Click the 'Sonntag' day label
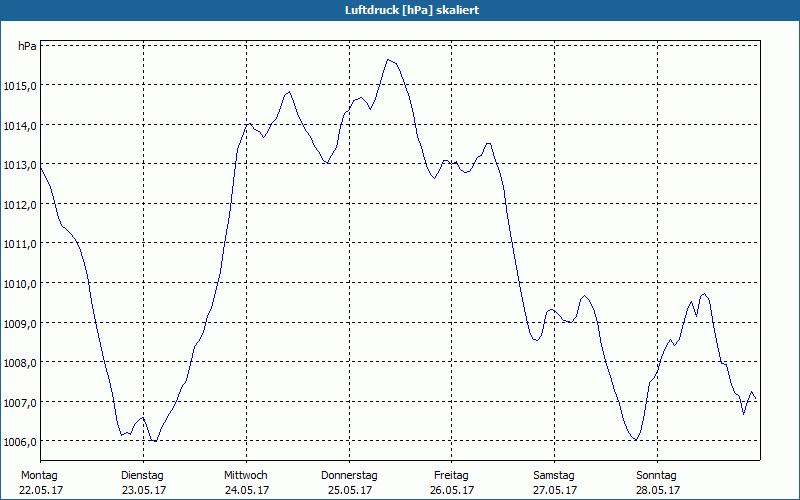 657,476
